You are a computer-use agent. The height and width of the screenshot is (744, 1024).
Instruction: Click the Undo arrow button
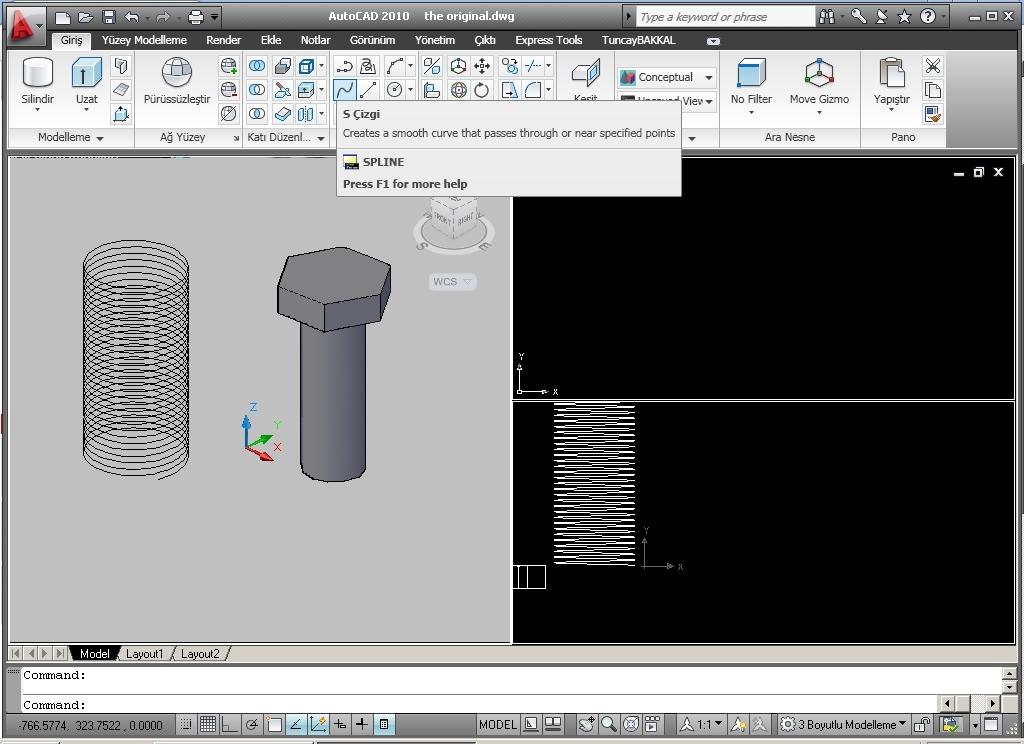tap(132, 17)
